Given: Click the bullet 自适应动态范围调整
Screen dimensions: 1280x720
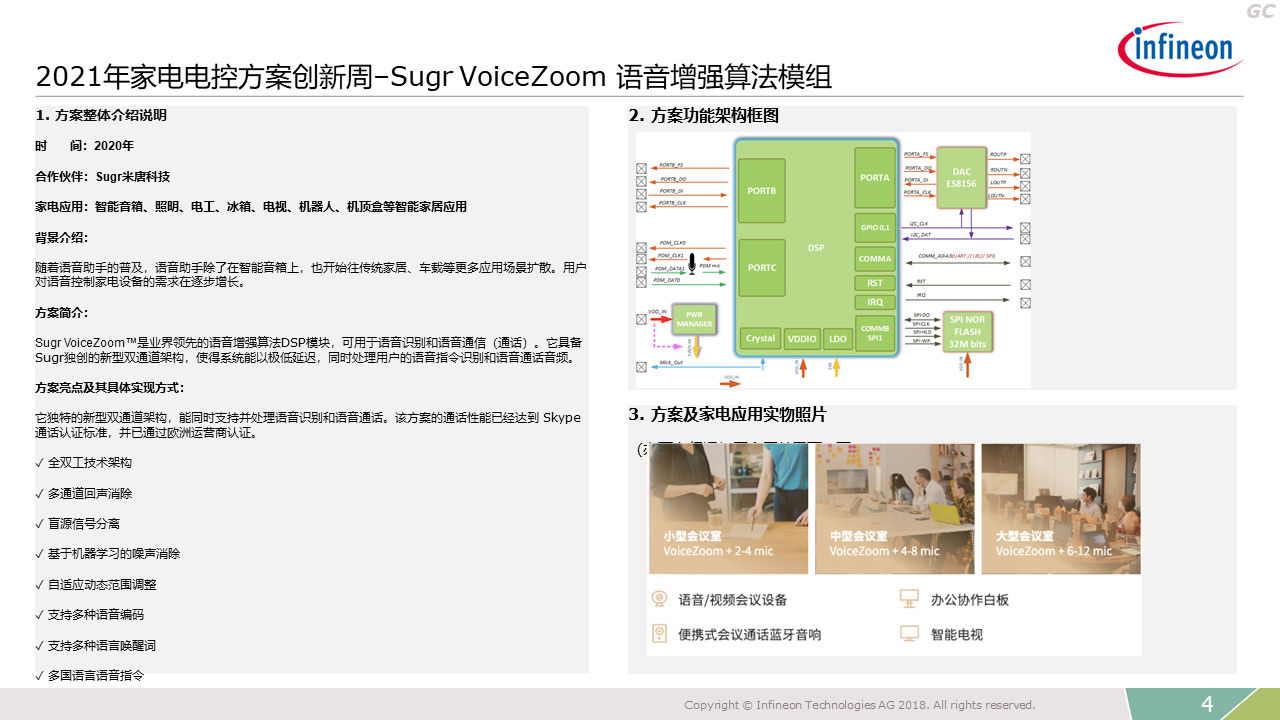Looking at the screenshot, I should click(95, 584).
